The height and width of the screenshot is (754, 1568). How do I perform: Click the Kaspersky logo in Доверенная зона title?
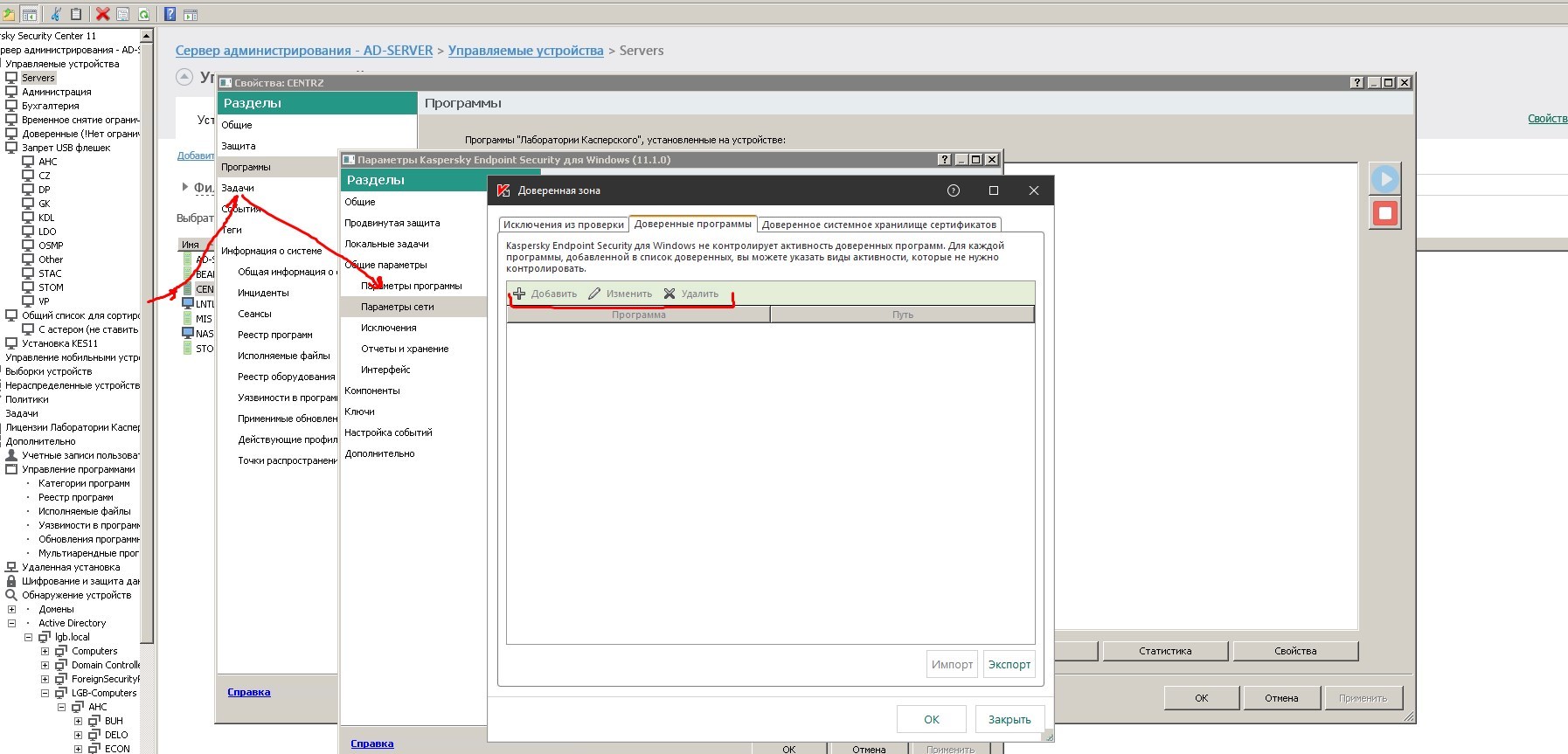503,190
